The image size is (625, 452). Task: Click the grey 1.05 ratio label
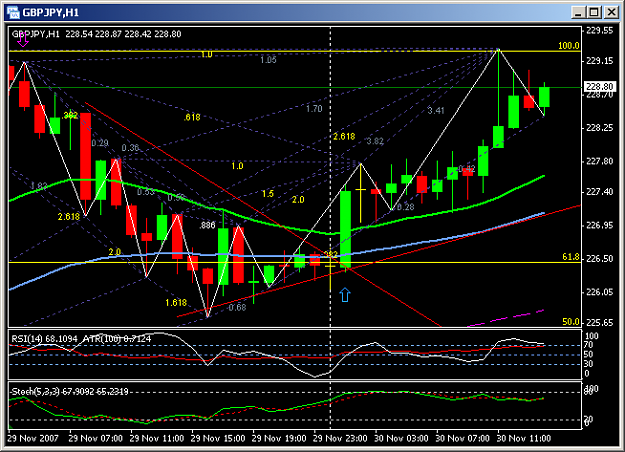point(268,60)
